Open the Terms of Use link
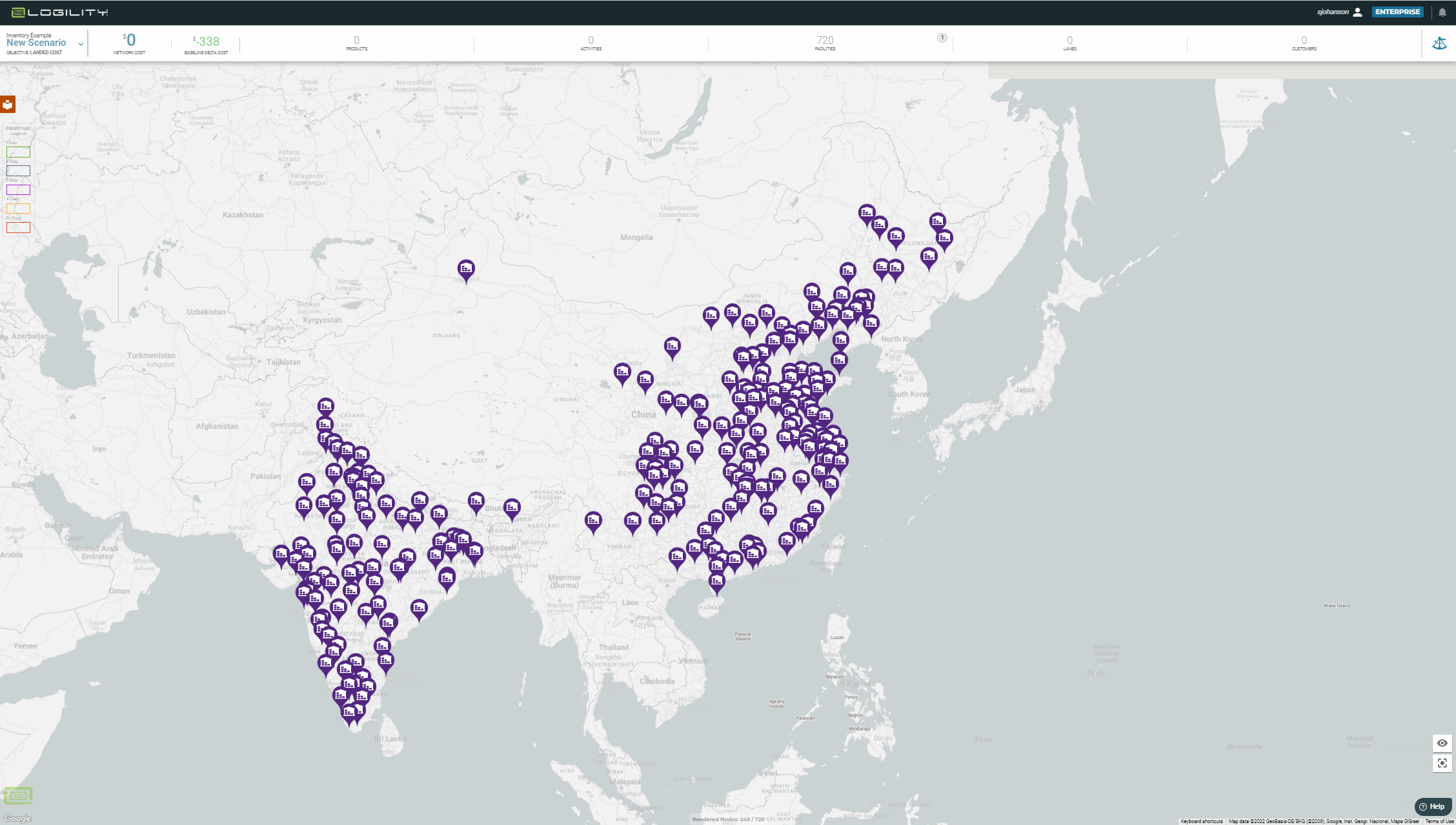Image resolution: width=1456 pixels, height=825 pixels. tap(1439, 821)
